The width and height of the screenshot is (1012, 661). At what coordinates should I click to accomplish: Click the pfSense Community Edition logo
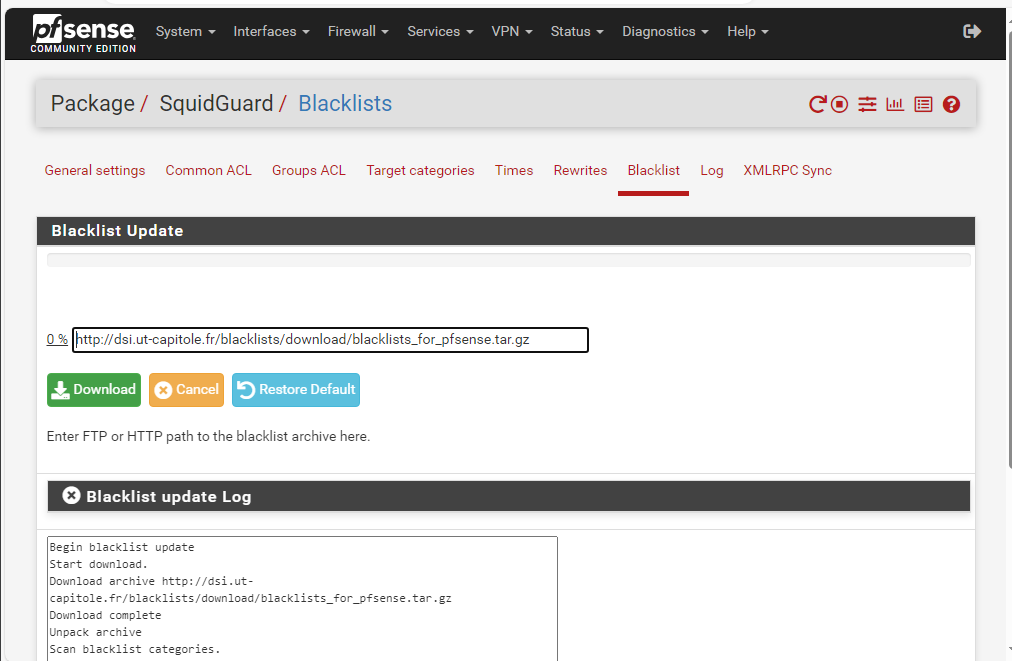click(x=83, y=33)
